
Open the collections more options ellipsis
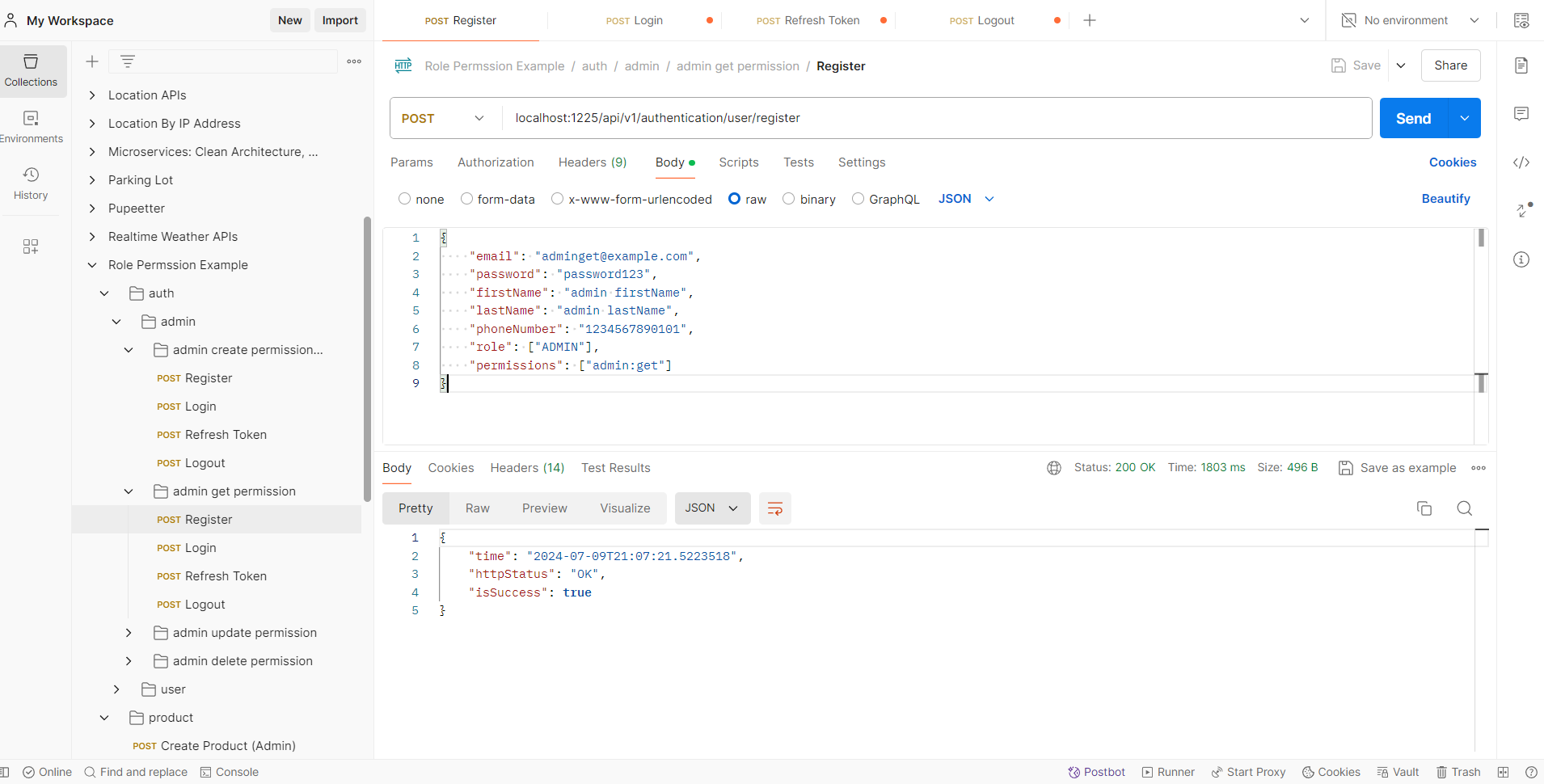click(354, 61)
